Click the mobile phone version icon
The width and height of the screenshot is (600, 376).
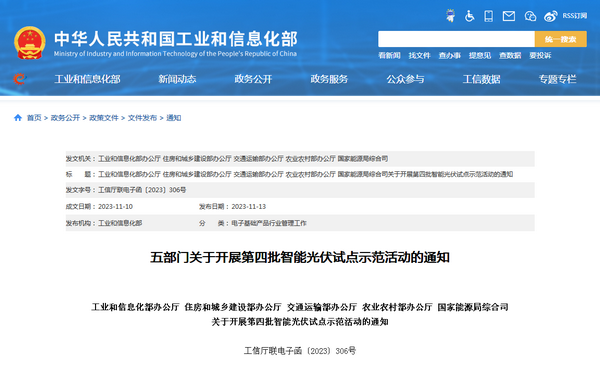[x=489, y=16]
